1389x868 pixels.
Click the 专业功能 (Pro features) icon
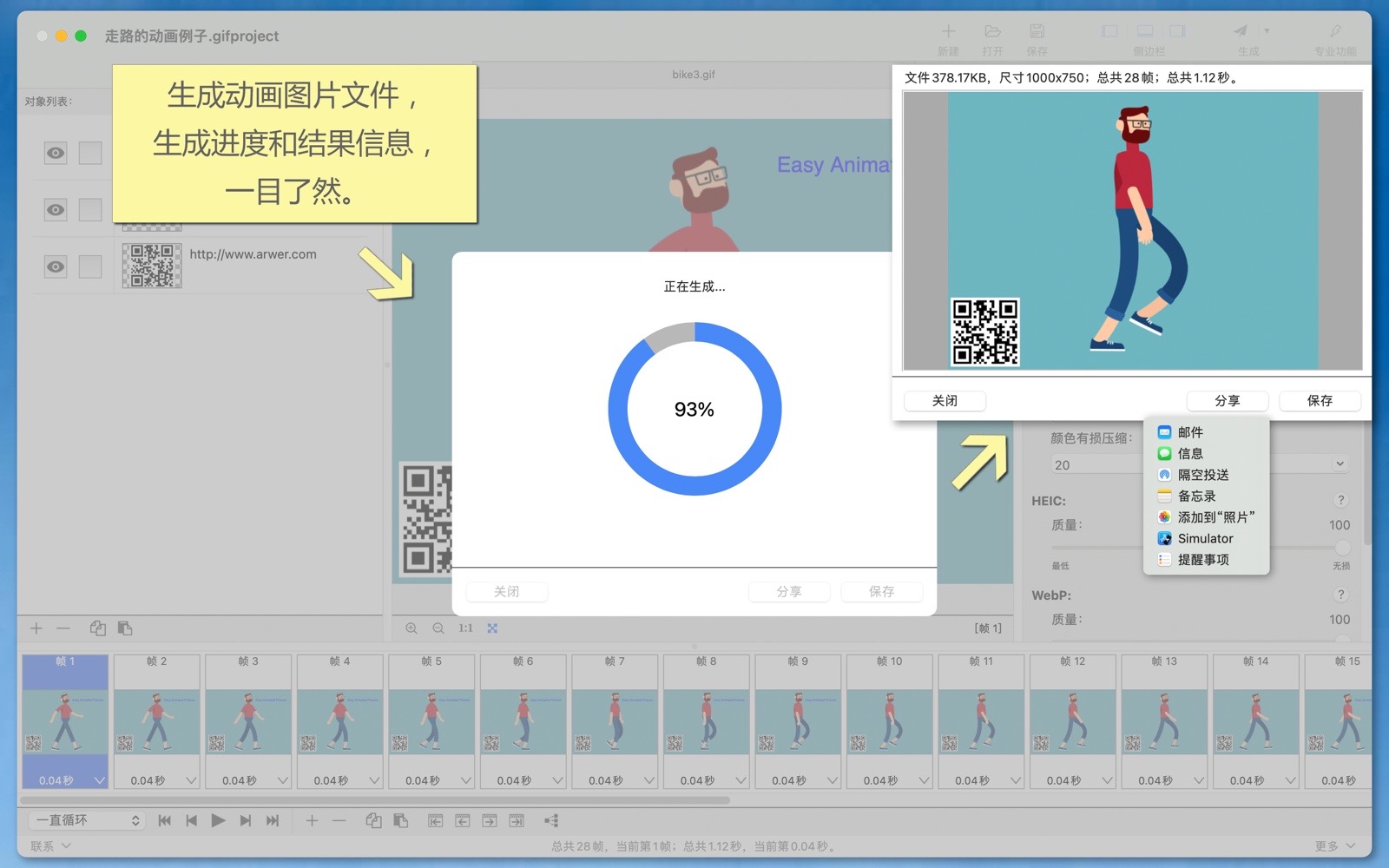pos(1335,31)
